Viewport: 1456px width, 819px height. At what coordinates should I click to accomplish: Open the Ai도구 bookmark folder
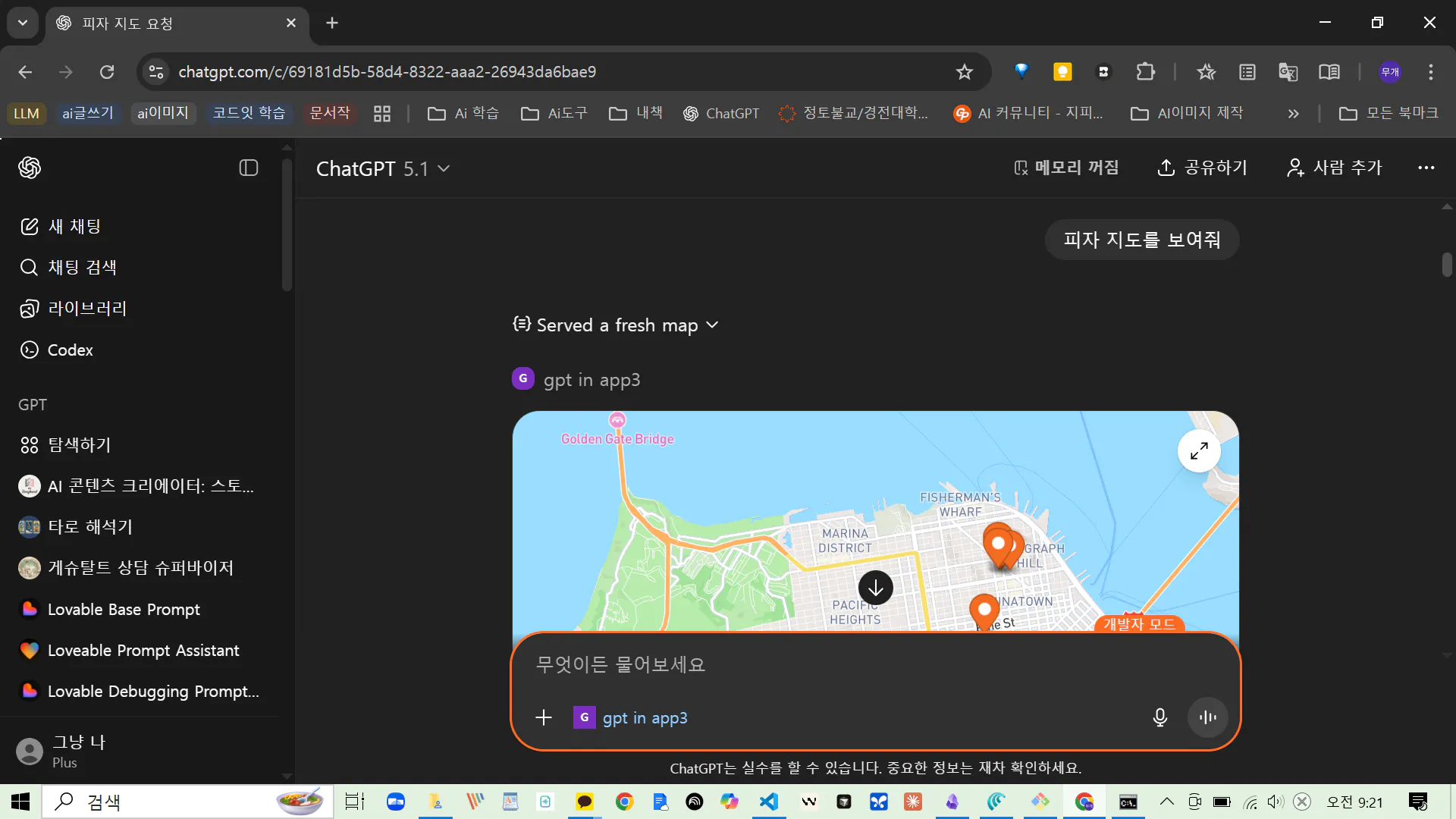tap(554, 113)
